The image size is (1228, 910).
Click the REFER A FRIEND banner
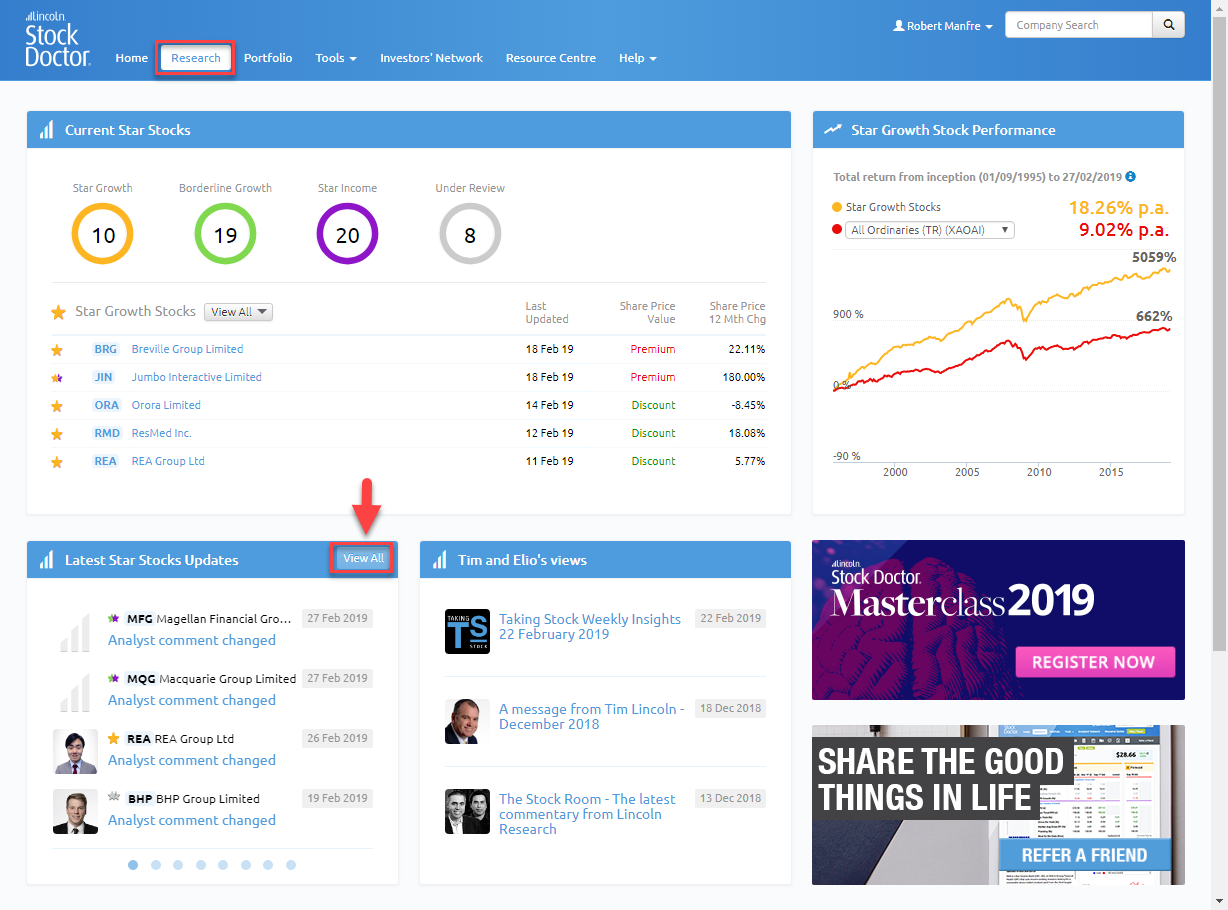pos(1083,855)
